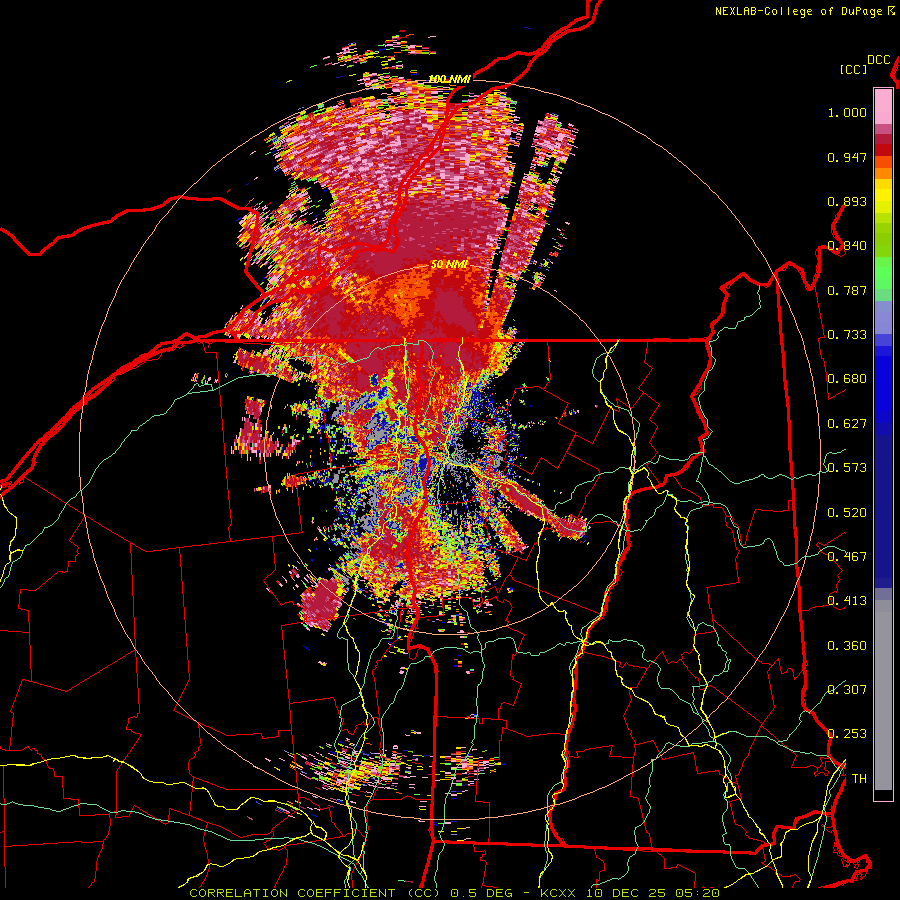Click the [CC] units label

click(854, 69)
